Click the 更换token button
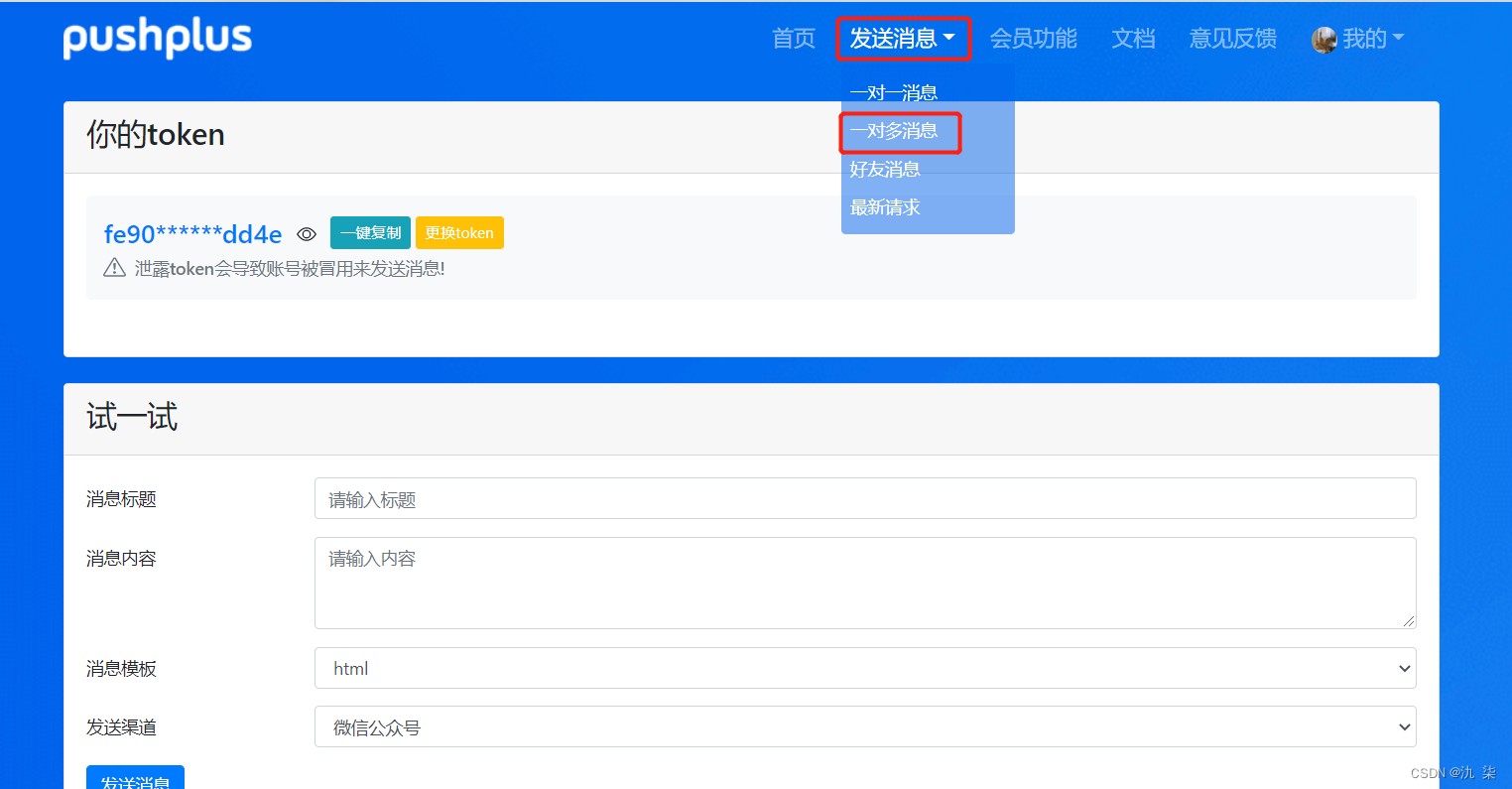Screen dimensions: 1512x789 (x=459, y=233)
